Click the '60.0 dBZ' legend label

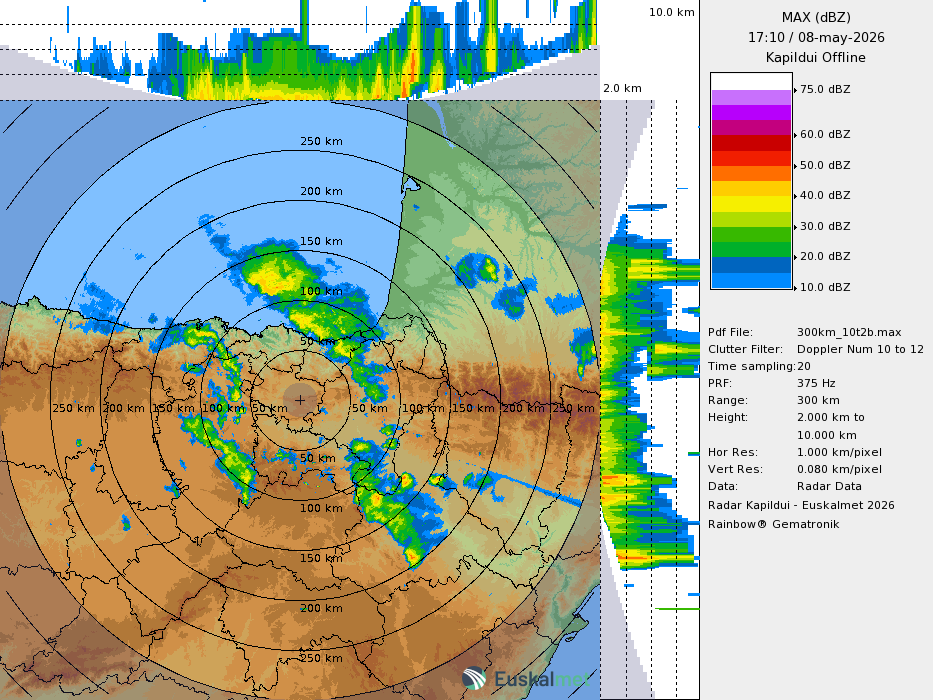(x=825, y=135)
